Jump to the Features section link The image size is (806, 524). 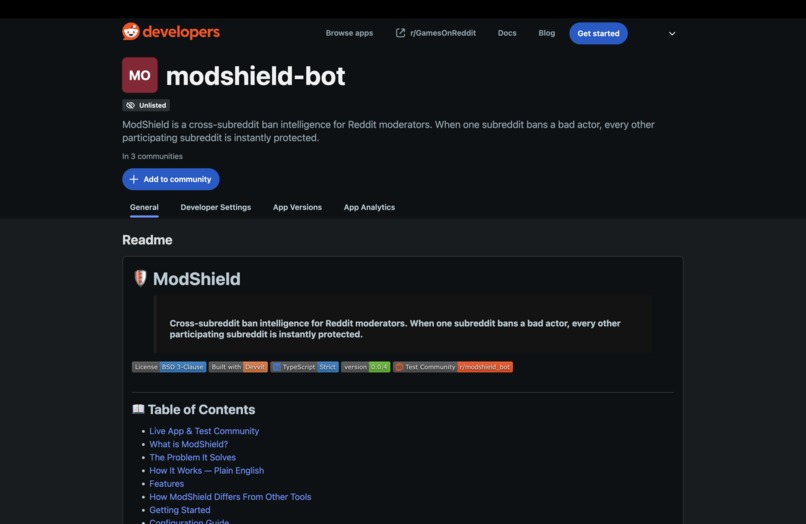(167, 483)
